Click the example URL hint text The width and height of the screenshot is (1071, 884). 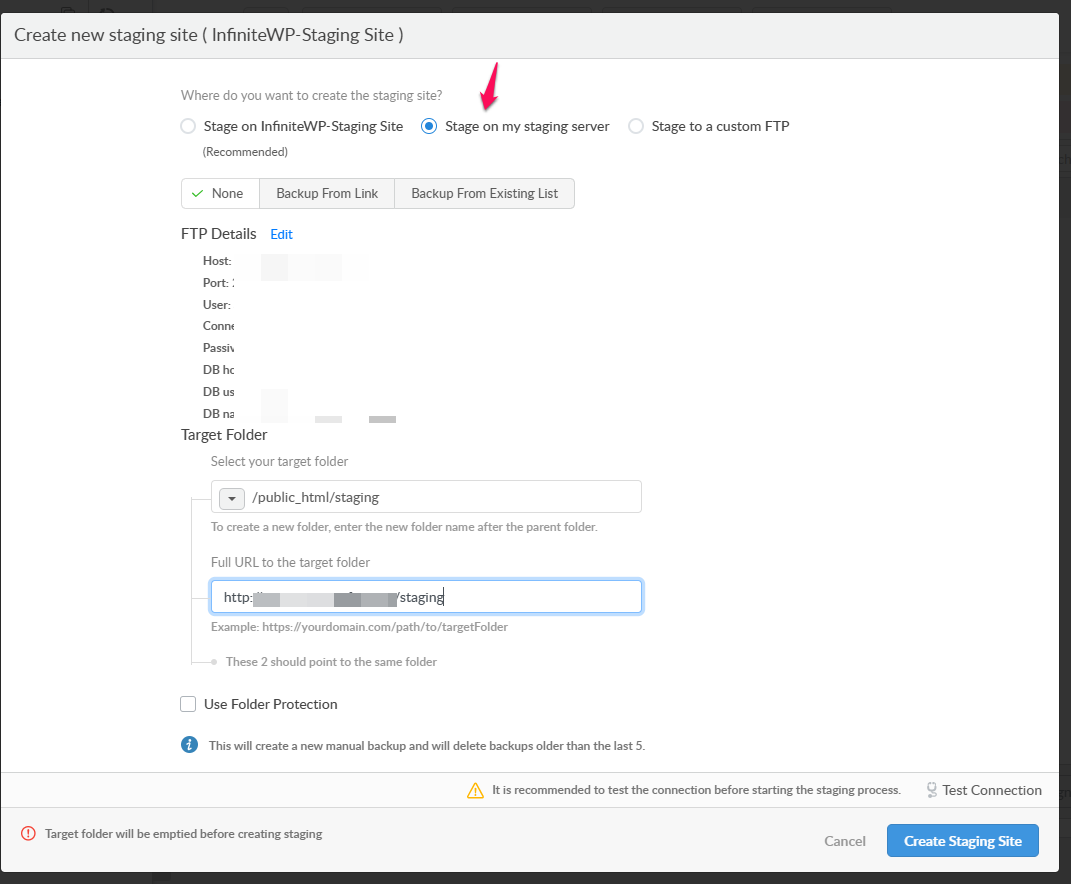[359, 627]
